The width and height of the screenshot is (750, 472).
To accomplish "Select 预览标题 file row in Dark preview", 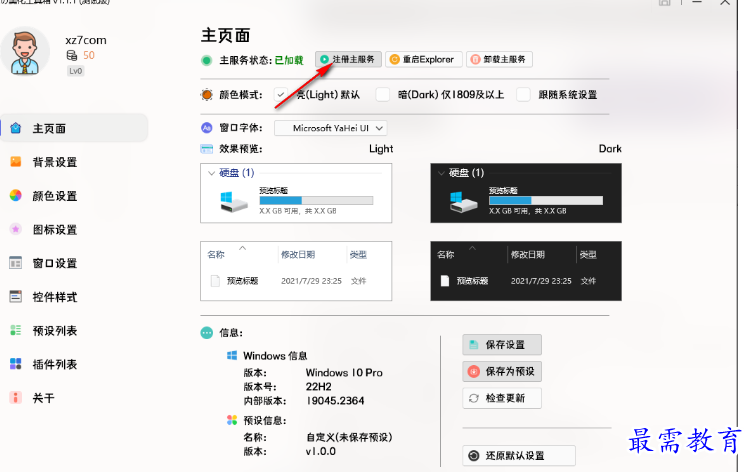I will [526, 281].
